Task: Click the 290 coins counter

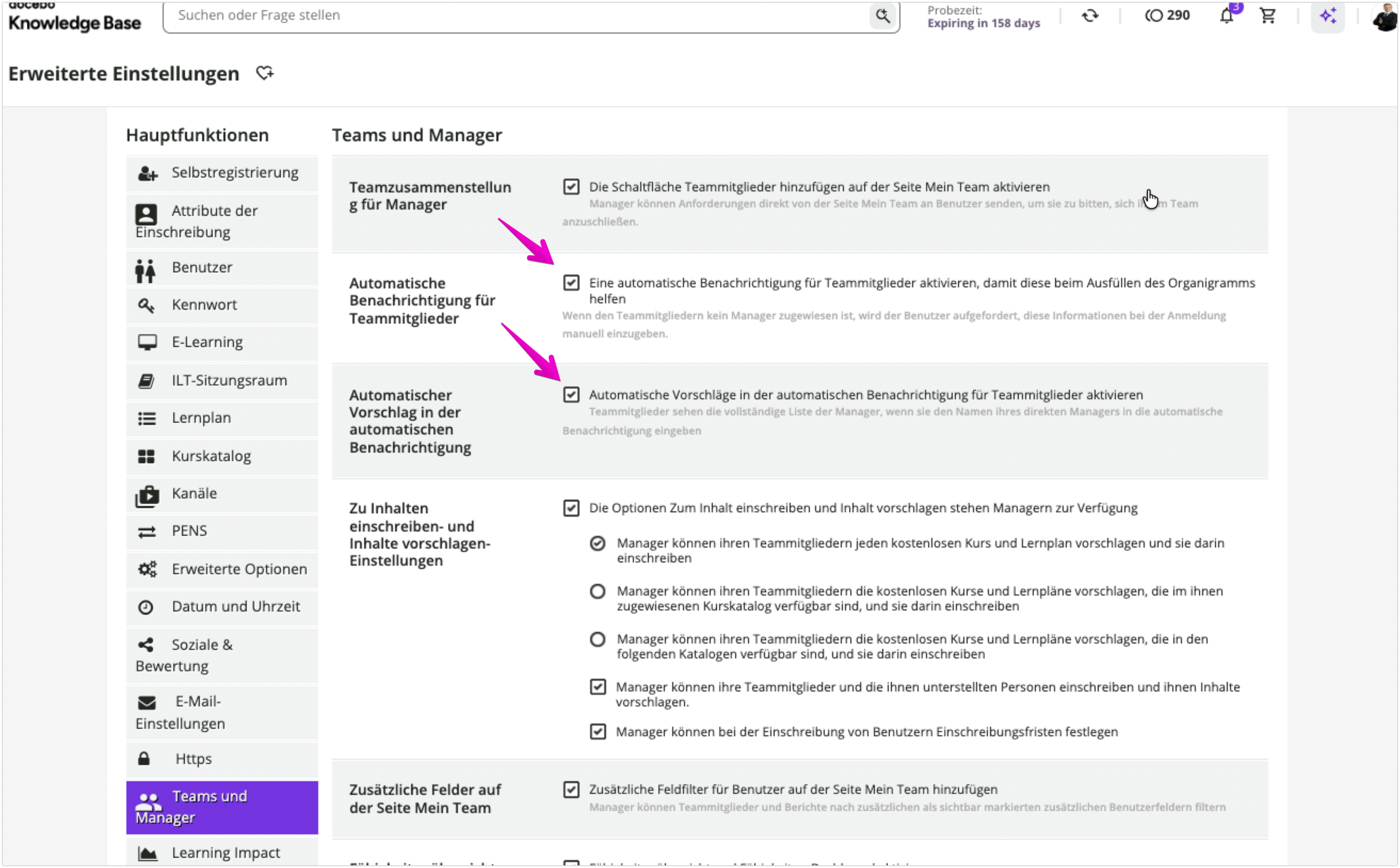Action: (1167, 15)
